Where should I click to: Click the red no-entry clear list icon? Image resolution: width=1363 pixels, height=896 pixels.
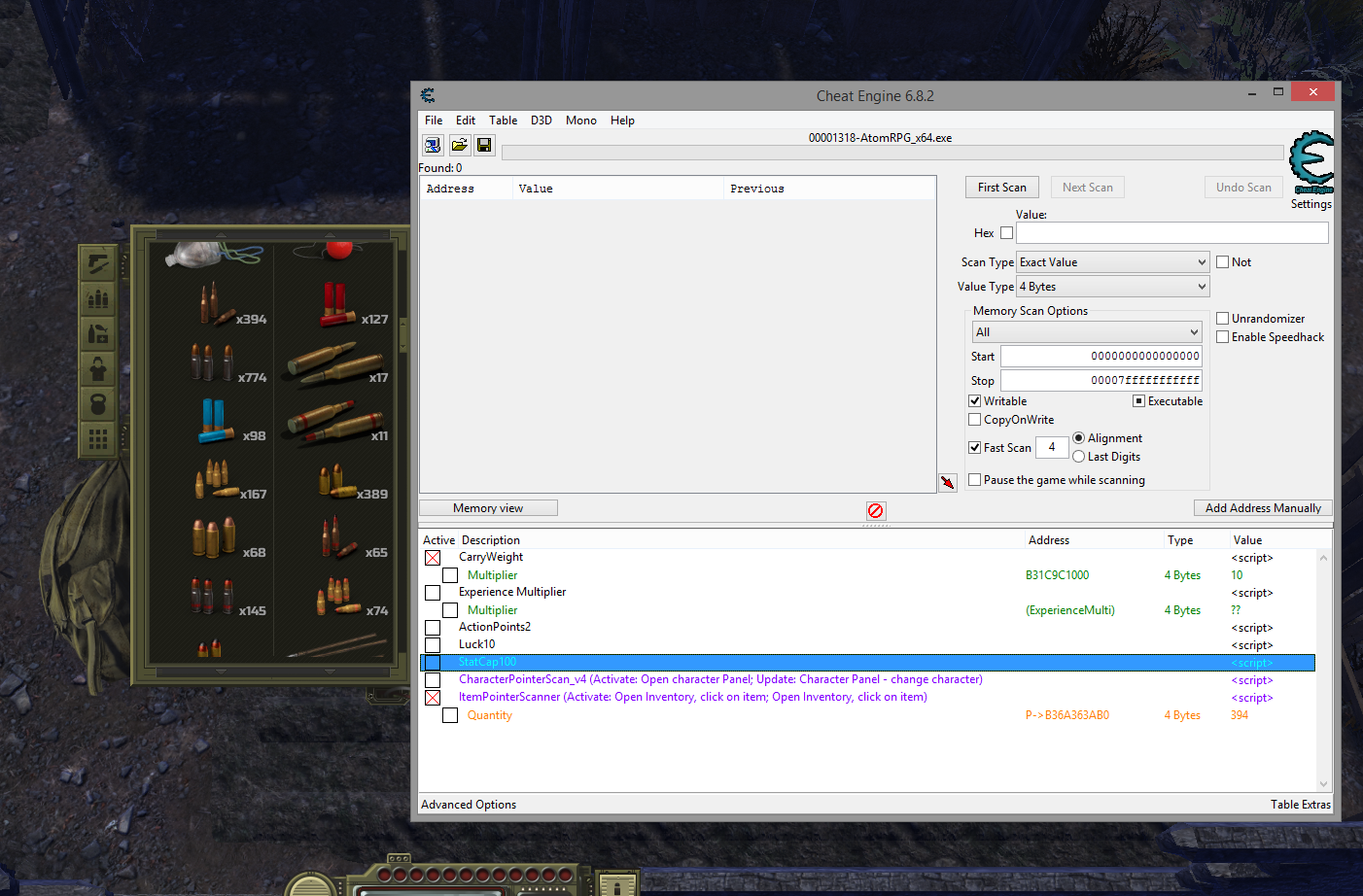876,510
